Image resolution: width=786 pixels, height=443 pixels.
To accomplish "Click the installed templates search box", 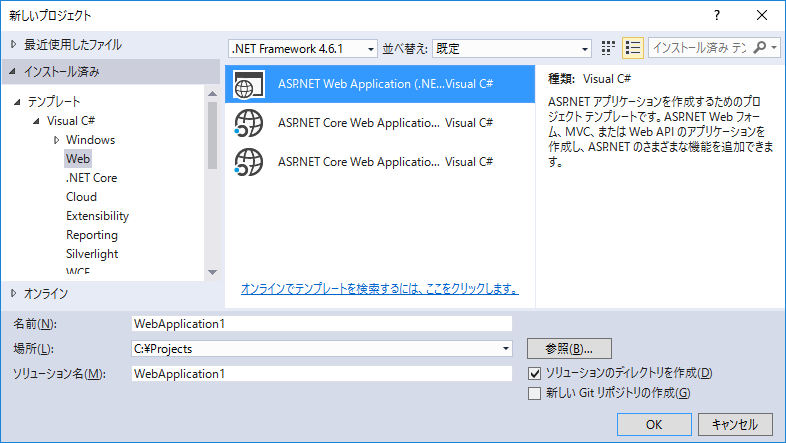I will 700,48.
